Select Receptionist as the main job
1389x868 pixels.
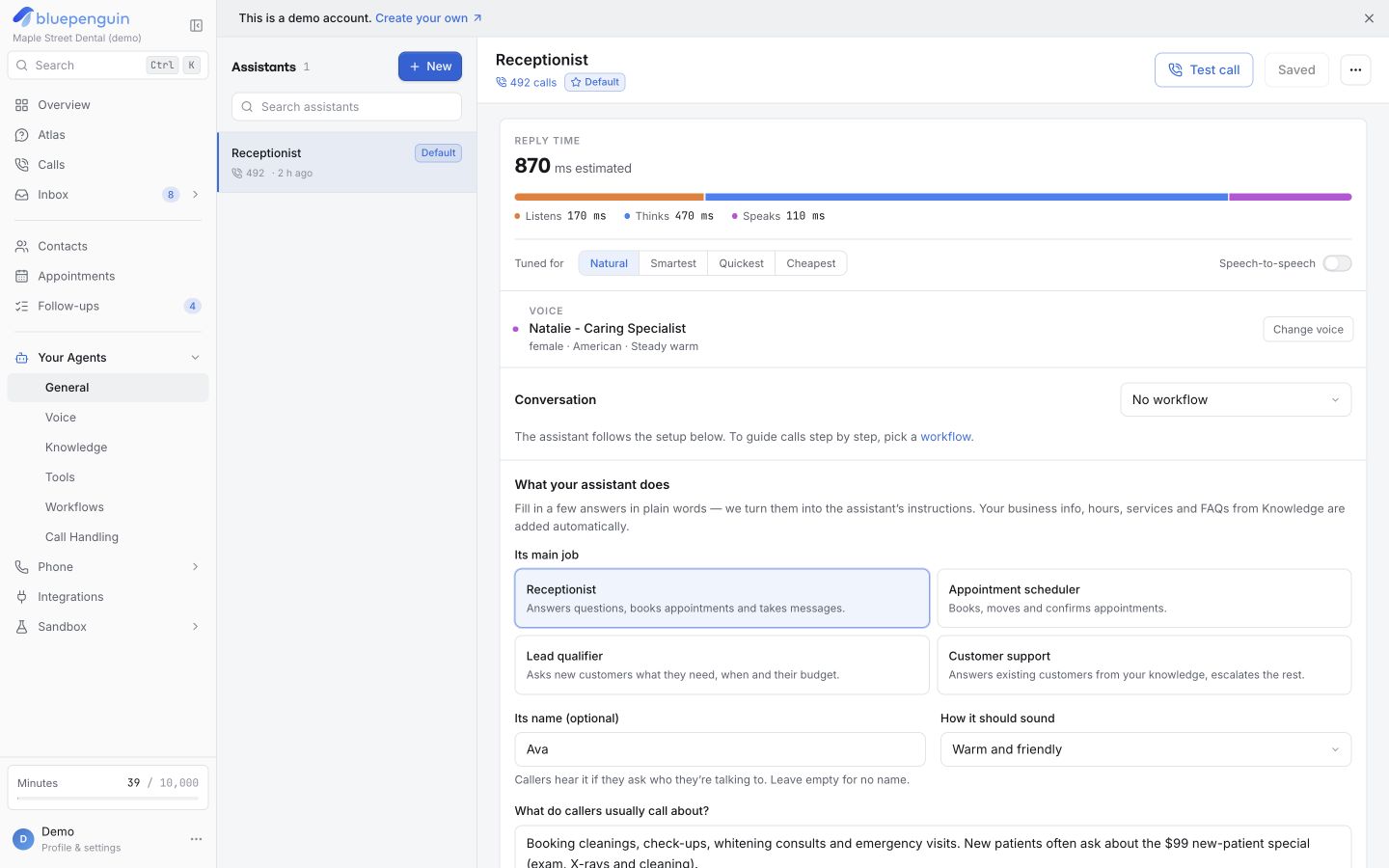tap(722, 598)
